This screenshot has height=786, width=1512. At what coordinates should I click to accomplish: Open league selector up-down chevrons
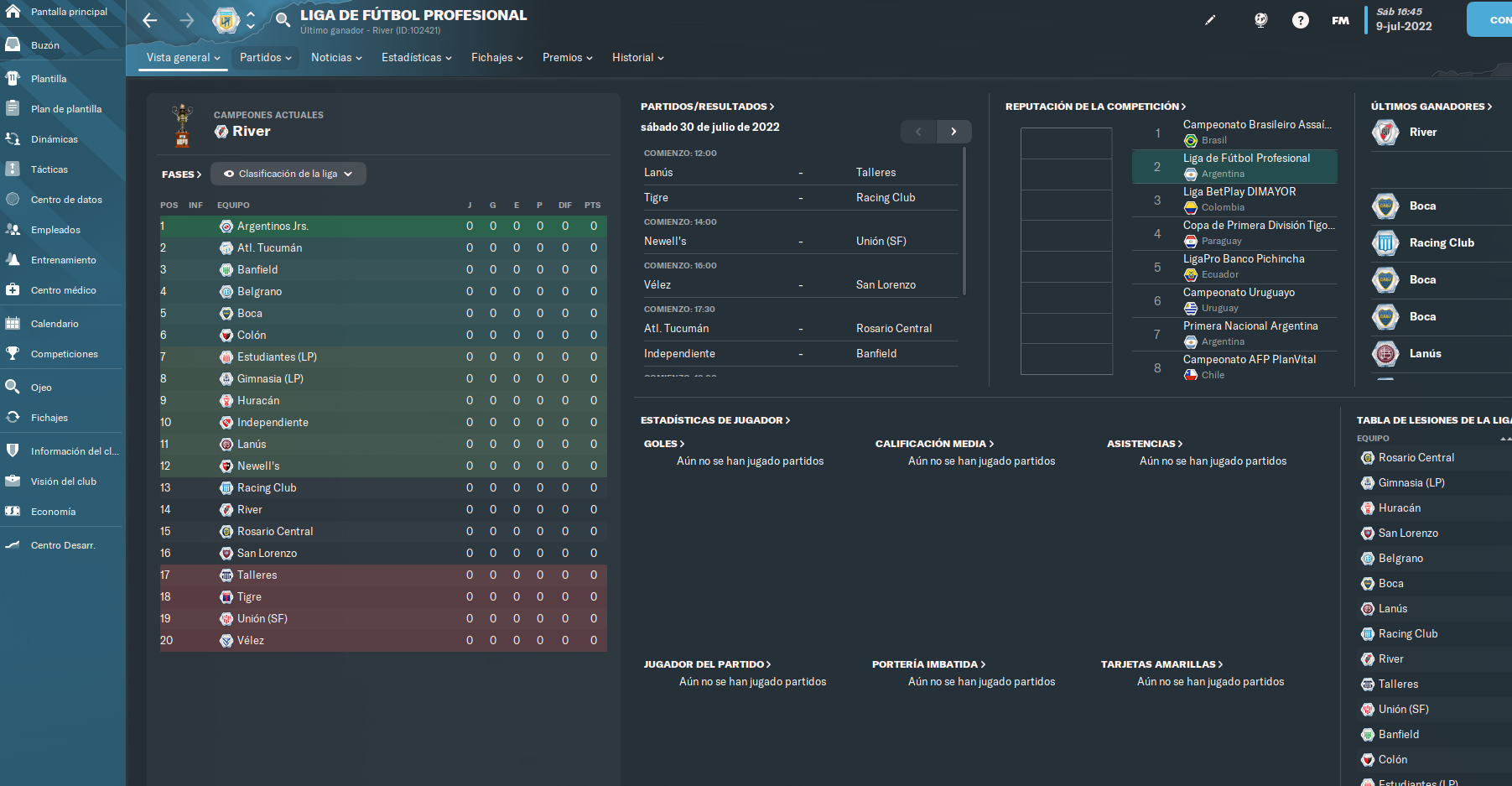tap(250, 20)
